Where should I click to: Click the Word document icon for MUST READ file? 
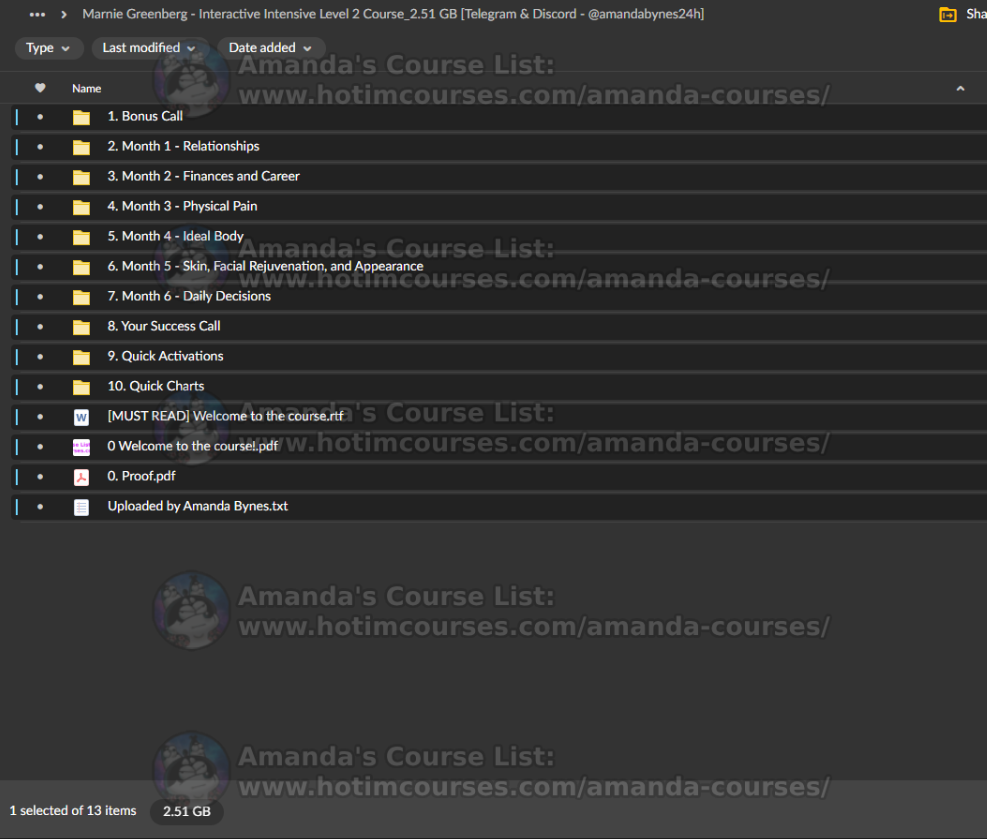tap(81, 417)
